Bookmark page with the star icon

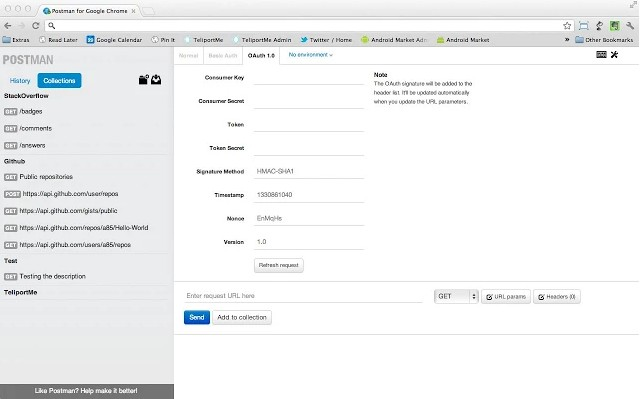[567, 26]
